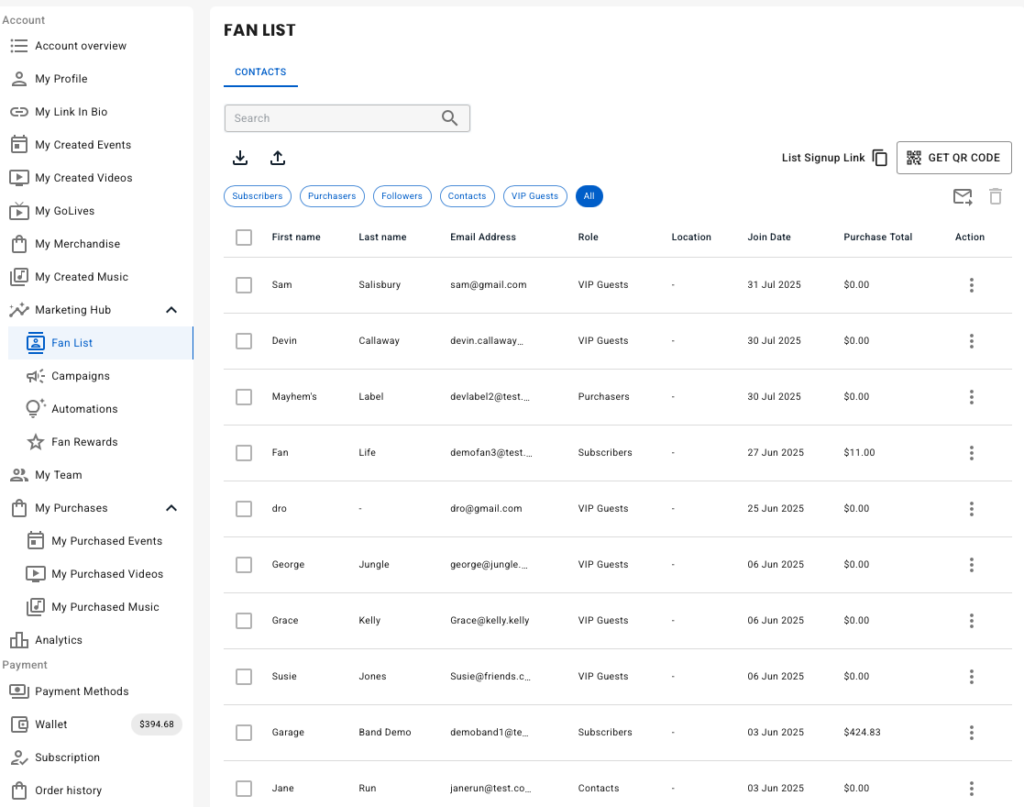Click the upload contacts icon
The height and width of the screenshot is (807, 1024).
tap(278, 158)
